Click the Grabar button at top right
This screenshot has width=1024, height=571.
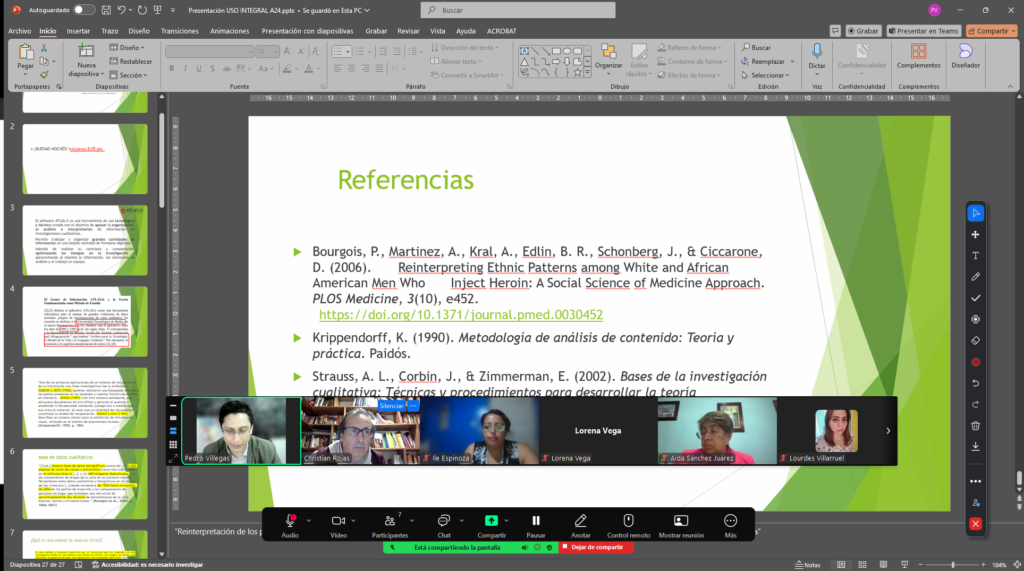tap(863, 31)
